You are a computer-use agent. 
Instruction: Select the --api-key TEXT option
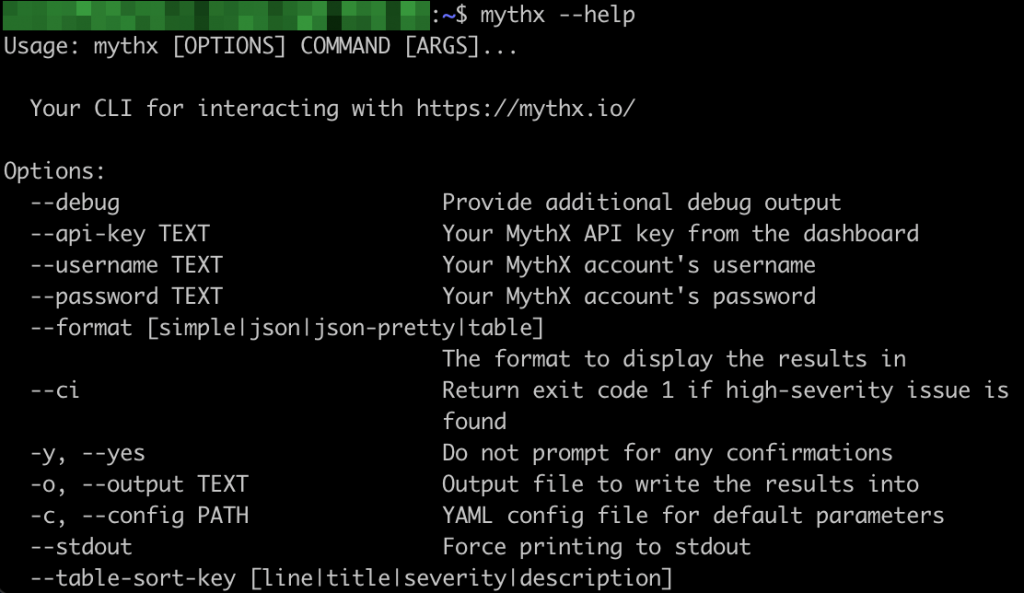tap(120, 234)
